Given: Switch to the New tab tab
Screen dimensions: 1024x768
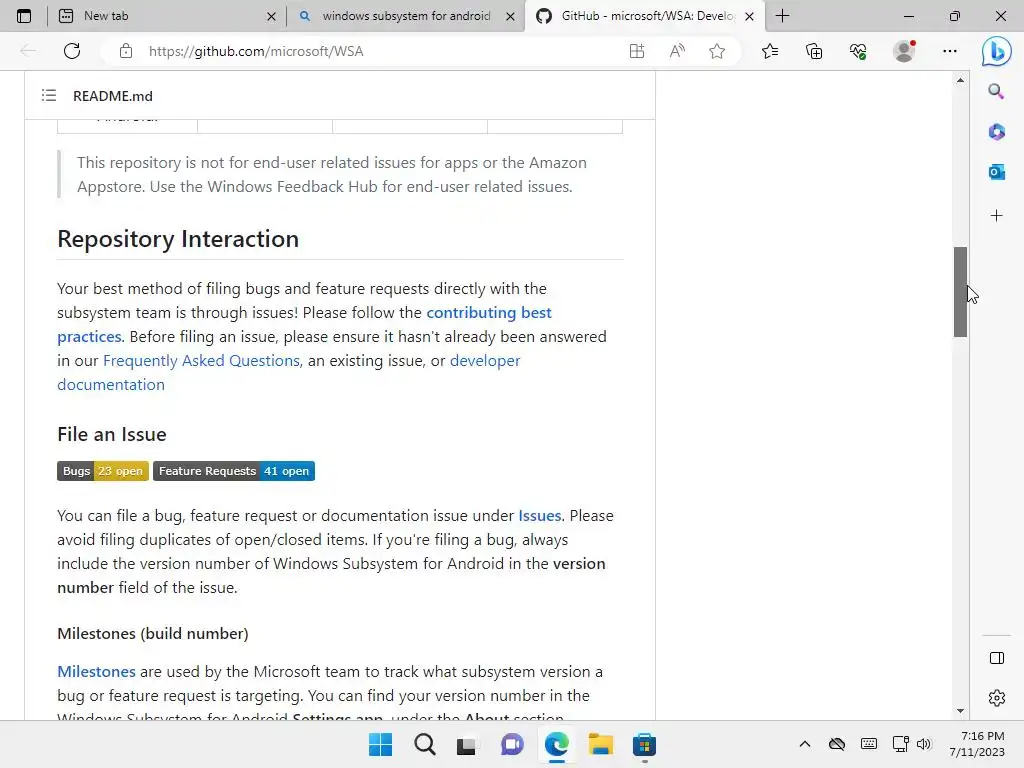Looking at the screenshot, I should (x=166, y=16).
